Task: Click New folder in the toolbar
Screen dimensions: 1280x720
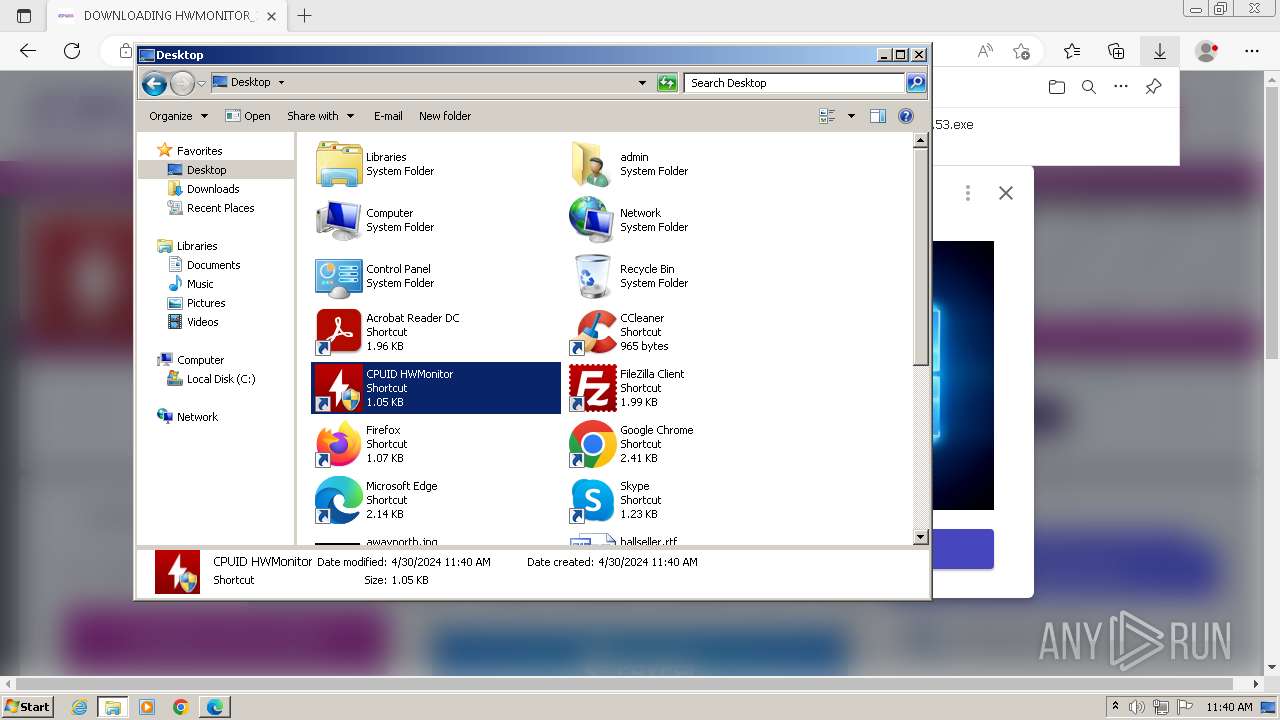Action: 445,116
